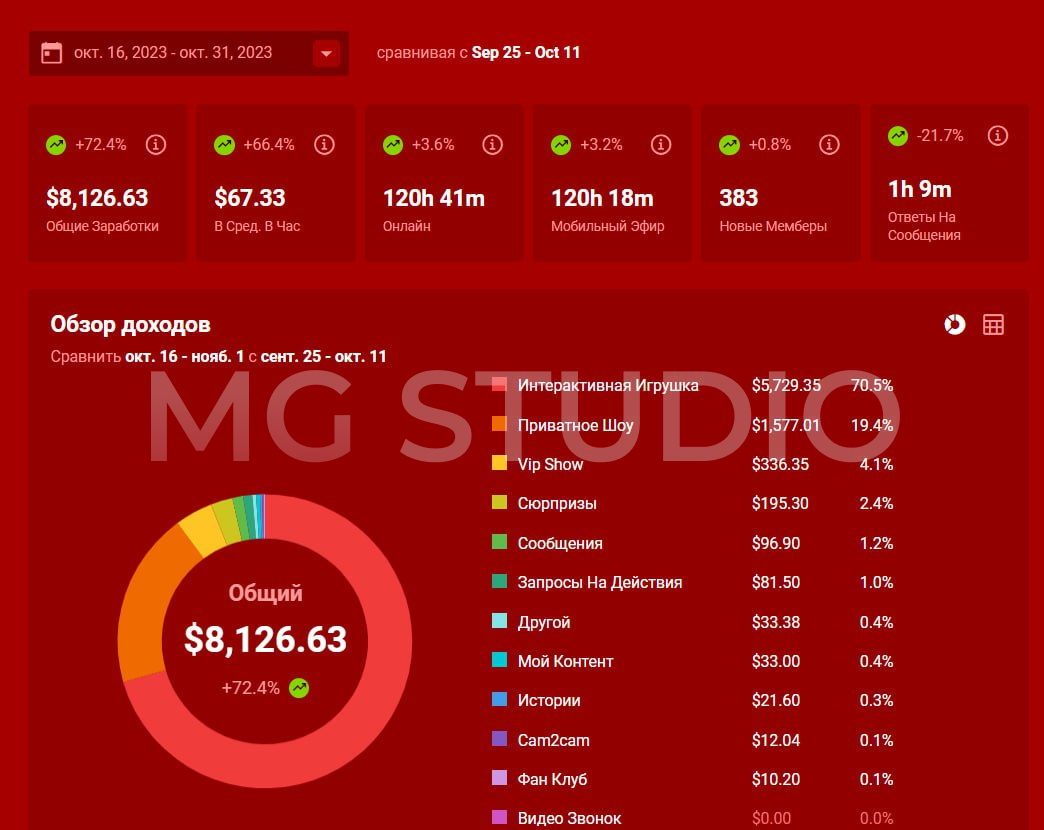Click info icon on Общие Заработки card
This screenshot has height=830, width=1044.
tap(155, 145)
